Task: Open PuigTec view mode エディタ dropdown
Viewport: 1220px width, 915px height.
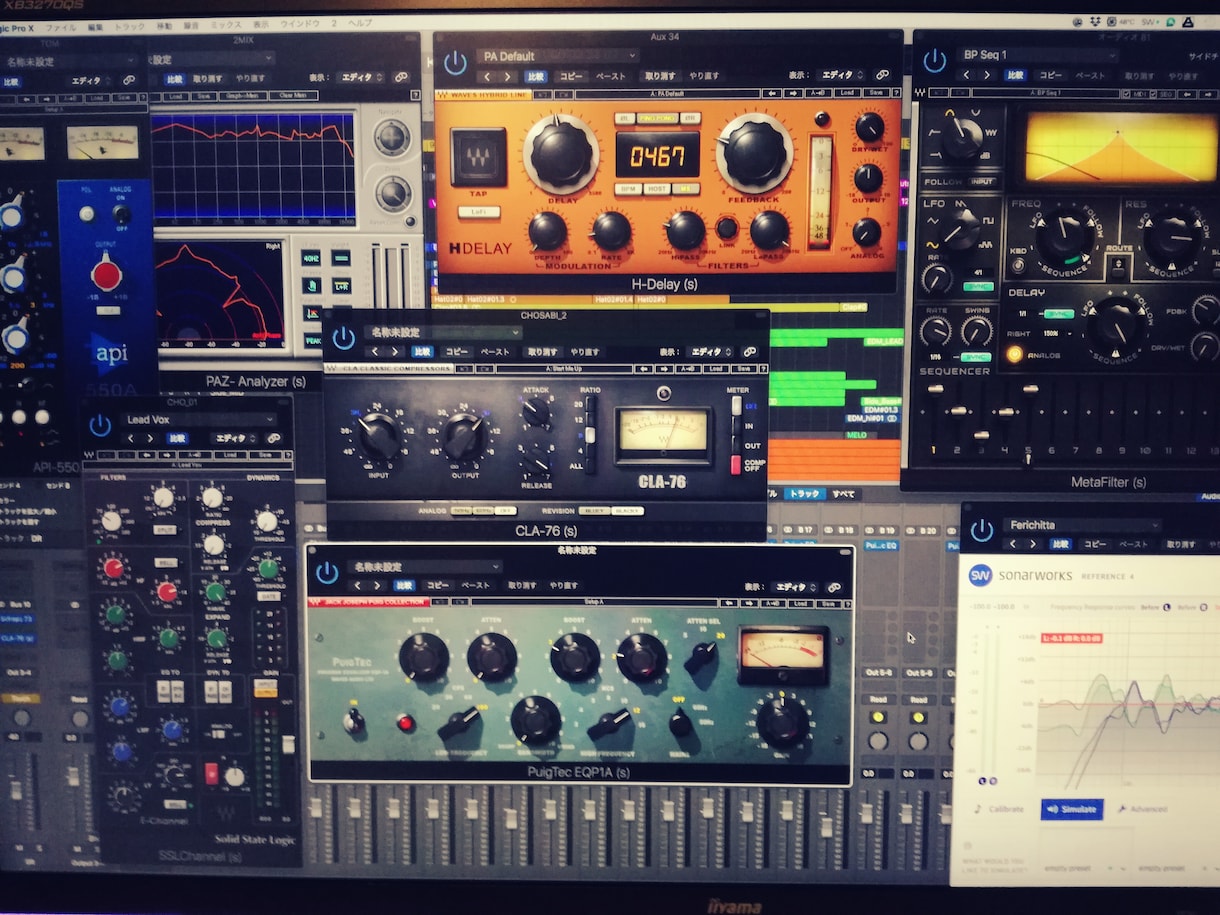Action: (x=797, y=587)
